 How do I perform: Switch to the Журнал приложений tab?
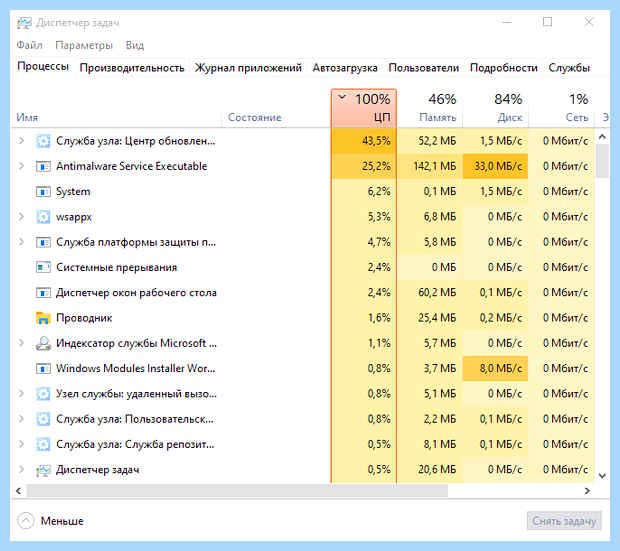pos(248,68)
